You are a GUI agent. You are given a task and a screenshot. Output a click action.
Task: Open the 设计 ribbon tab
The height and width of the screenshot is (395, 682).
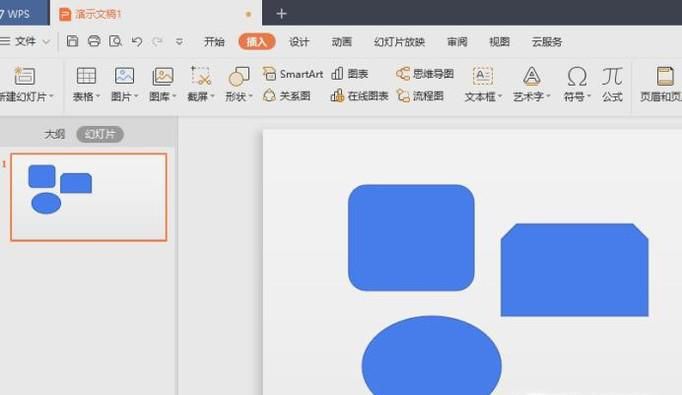coord(299,42)
